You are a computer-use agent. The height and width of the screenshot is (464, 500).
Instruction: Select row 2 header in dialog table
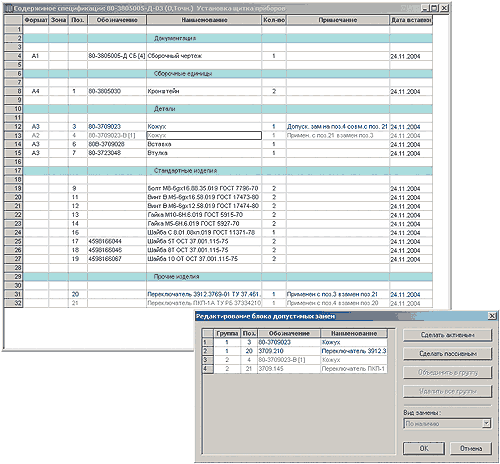click(208, 351)
